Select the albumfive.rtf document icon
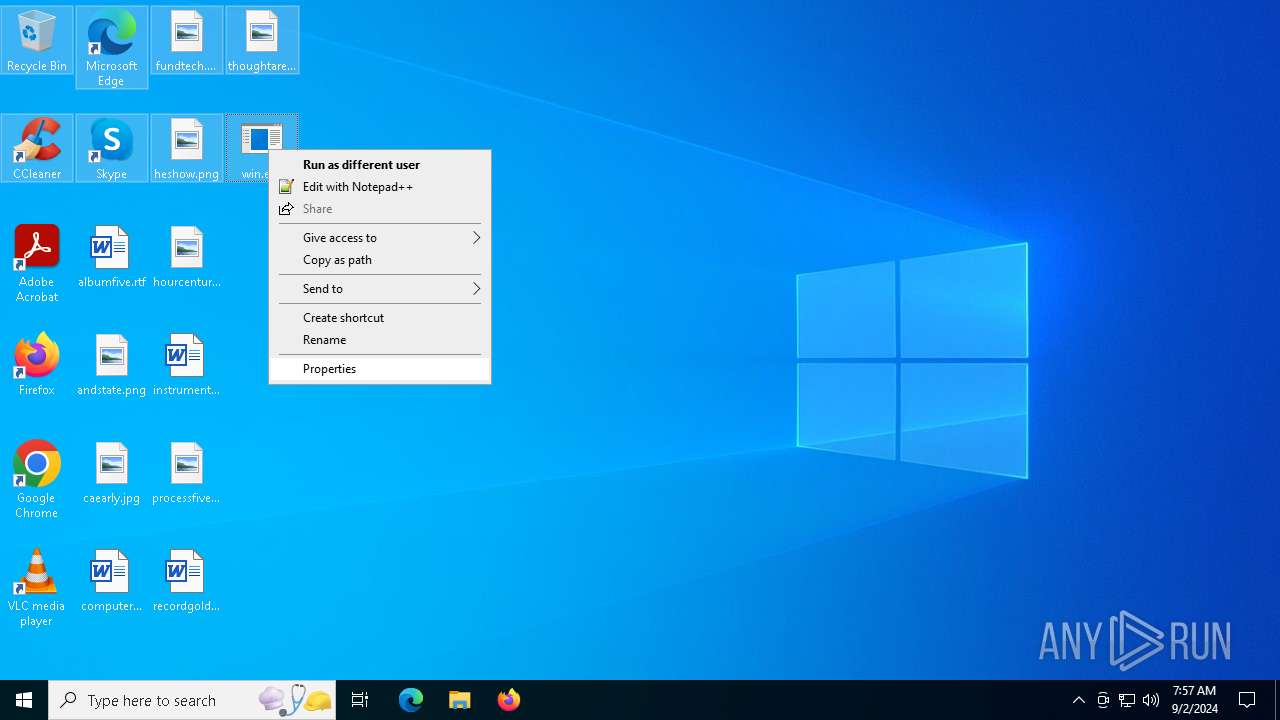1280x720 pixels. [111, 257]
